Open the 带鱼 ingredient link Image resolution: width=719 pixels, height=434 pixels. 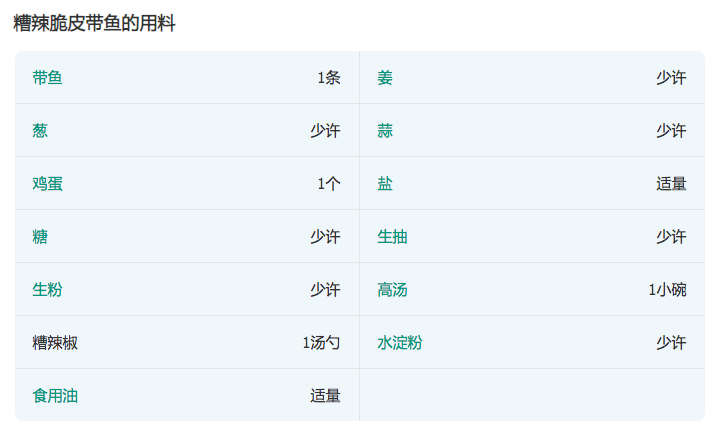coord(47,78)
